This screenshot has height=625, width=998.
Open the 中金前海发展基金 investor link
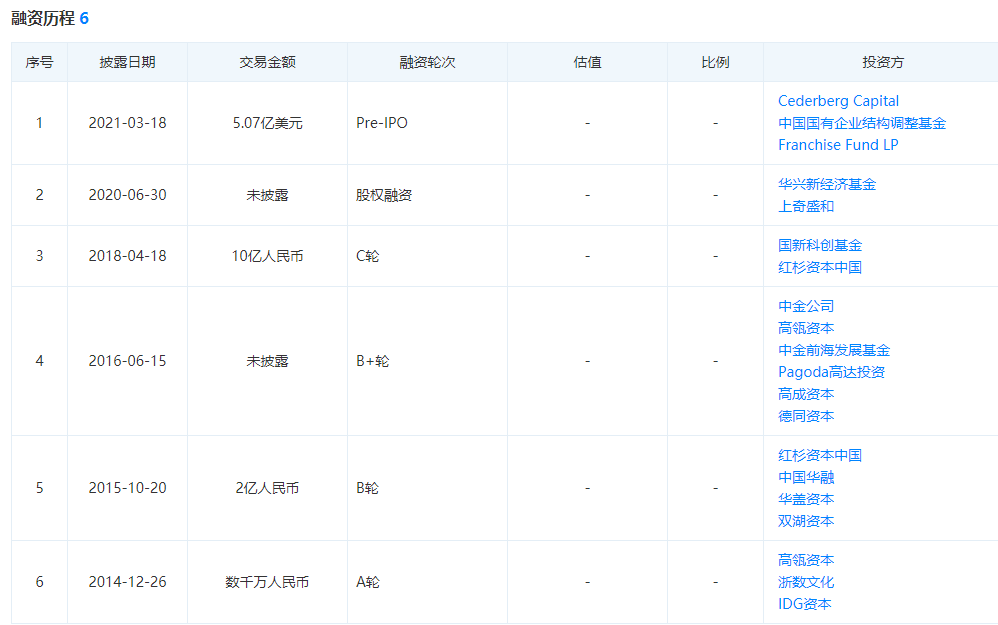pos(834,351)
